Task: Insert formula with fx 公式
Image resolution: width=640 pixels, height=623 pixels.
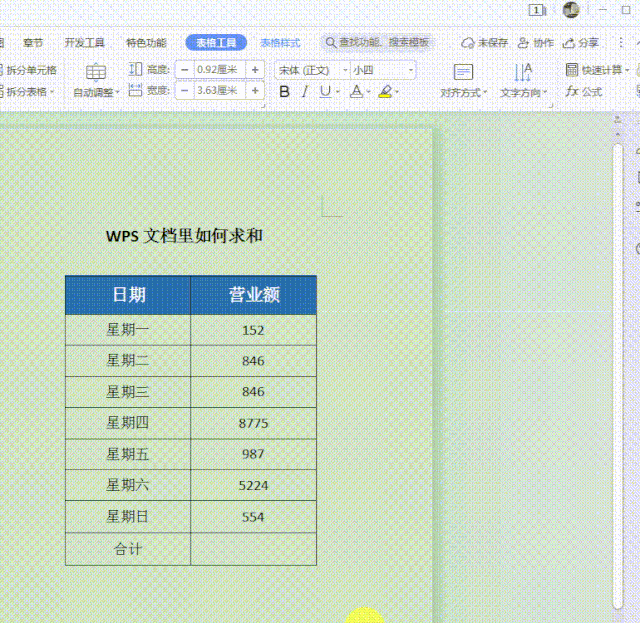Action: click(584, 91)
